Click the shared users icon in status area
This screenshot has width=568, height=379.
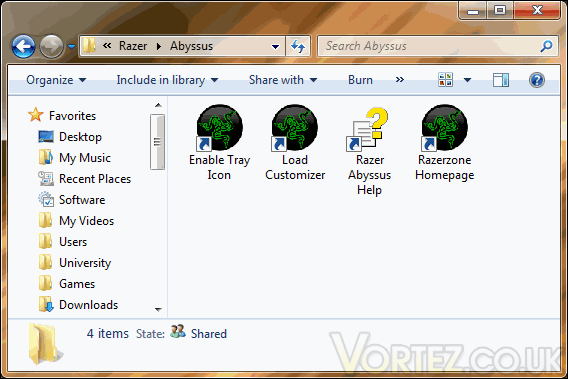[178, 332]
